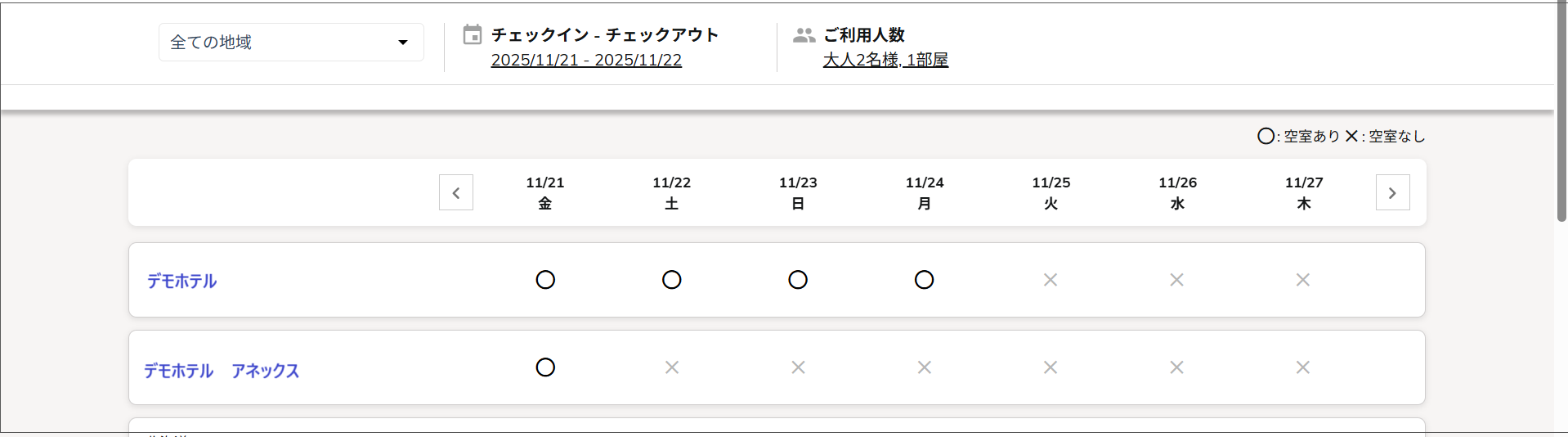
Task: Click the calendar icon beside check-in dates
Action: pos(473,34)
